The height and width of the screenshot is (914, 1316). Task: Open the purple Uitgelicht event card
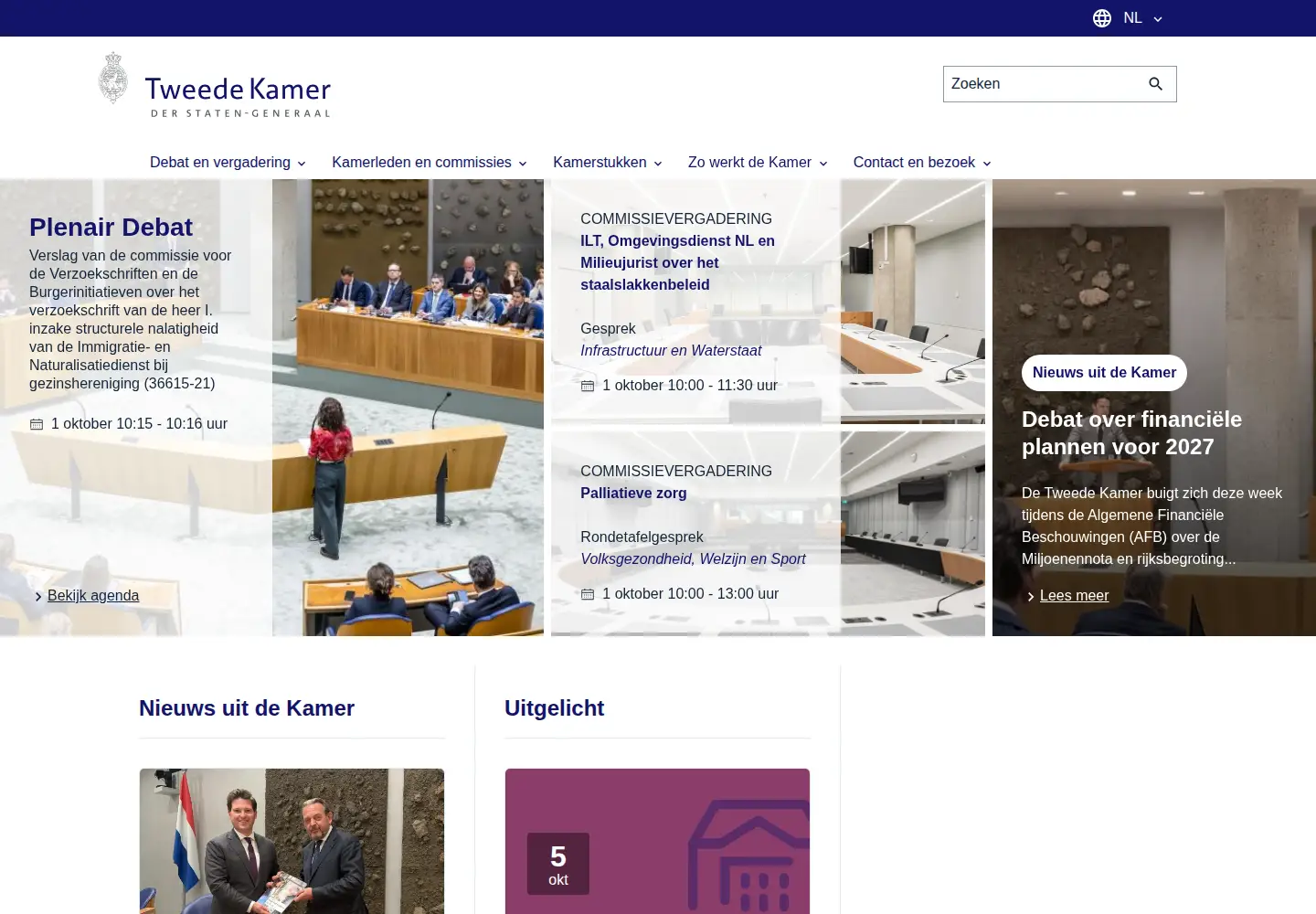(x=657, y=841)
